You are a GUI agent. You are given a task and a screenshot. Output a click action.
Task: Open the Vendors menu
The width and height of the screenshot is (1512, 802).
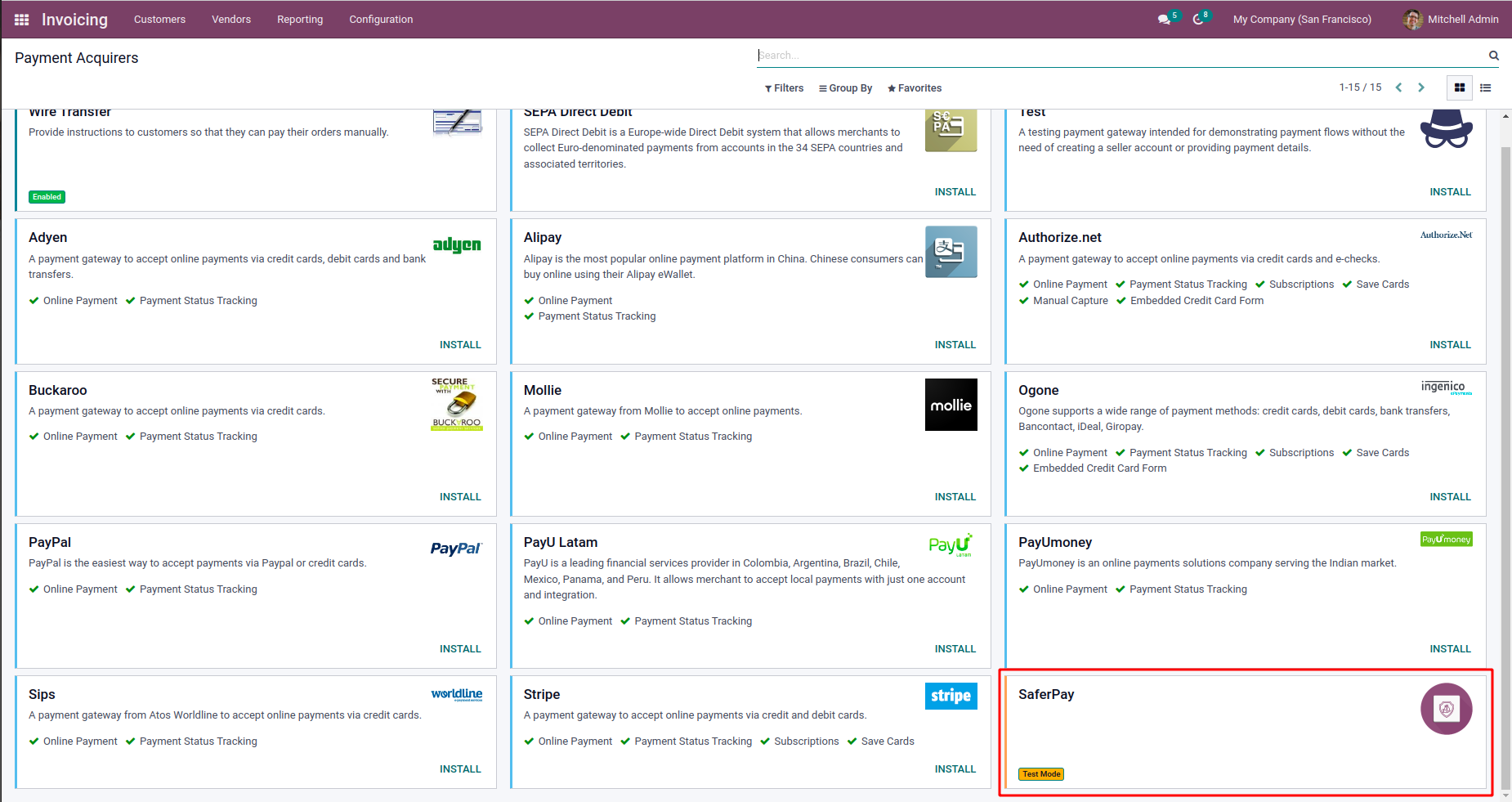click(x=231, y=20)
